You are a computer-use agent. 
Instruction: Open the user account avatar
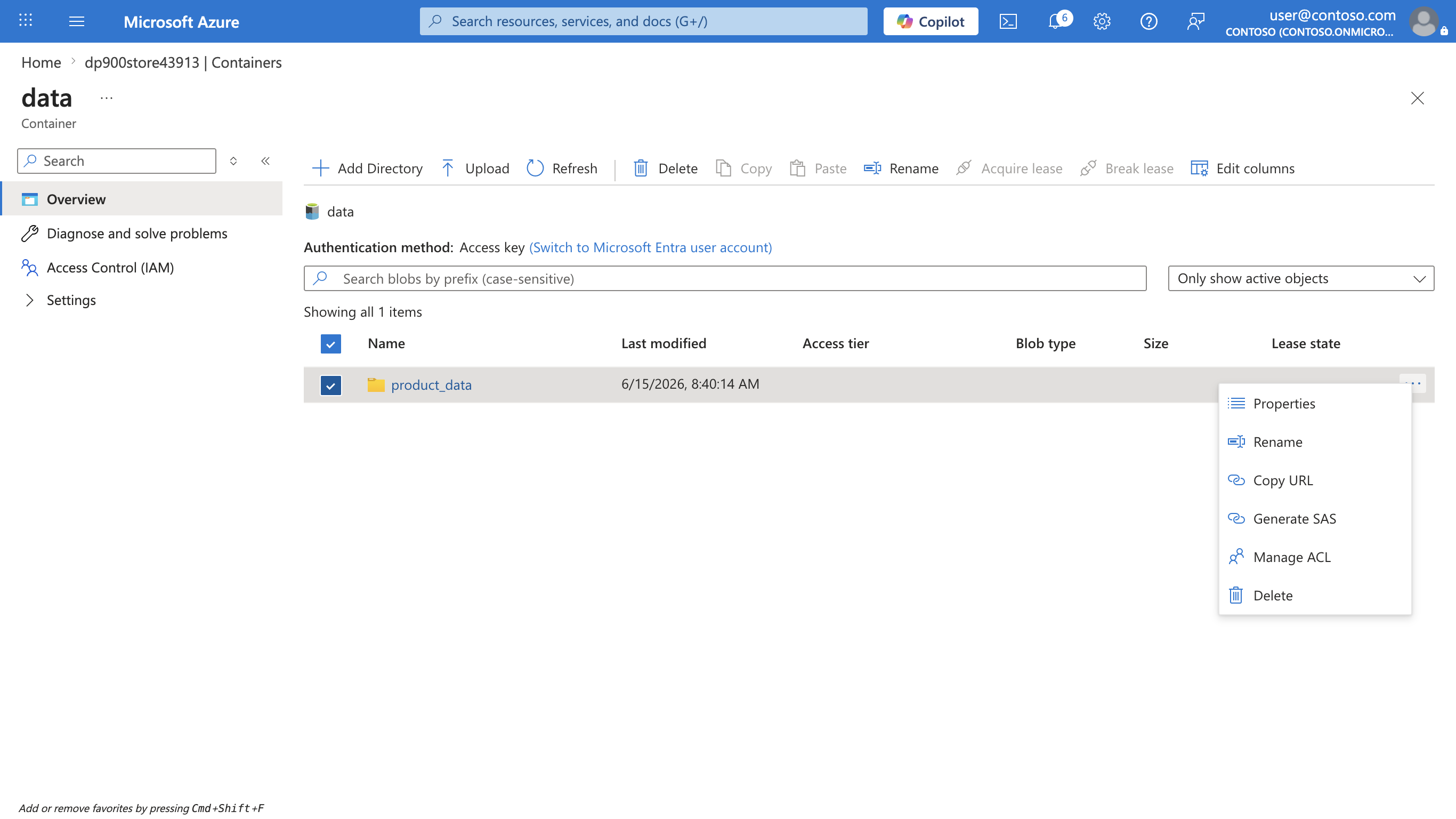coord(1424,21)
